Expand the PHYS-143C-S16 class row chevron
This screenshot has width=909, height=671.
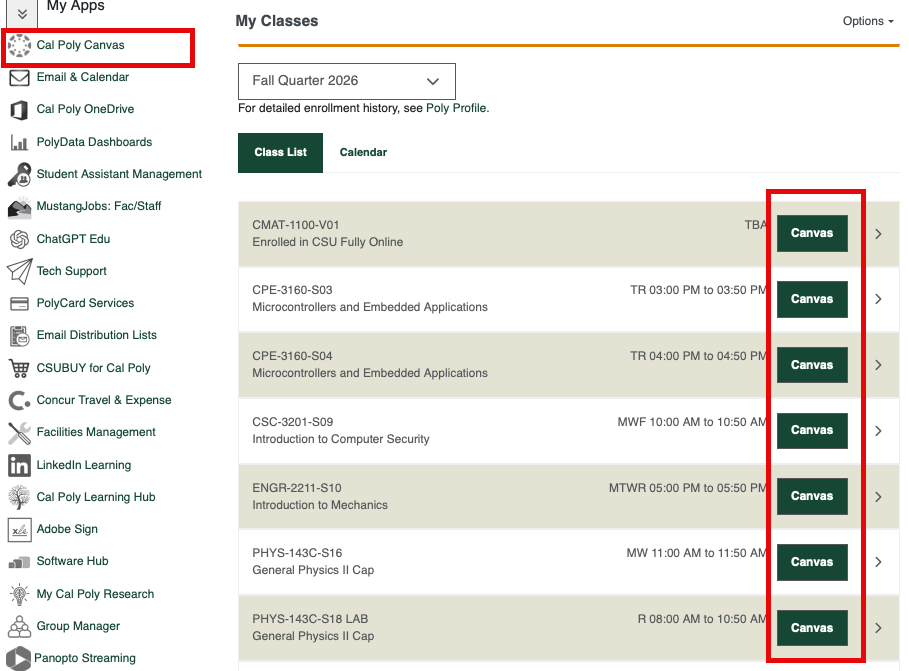(x=878, y=562)
